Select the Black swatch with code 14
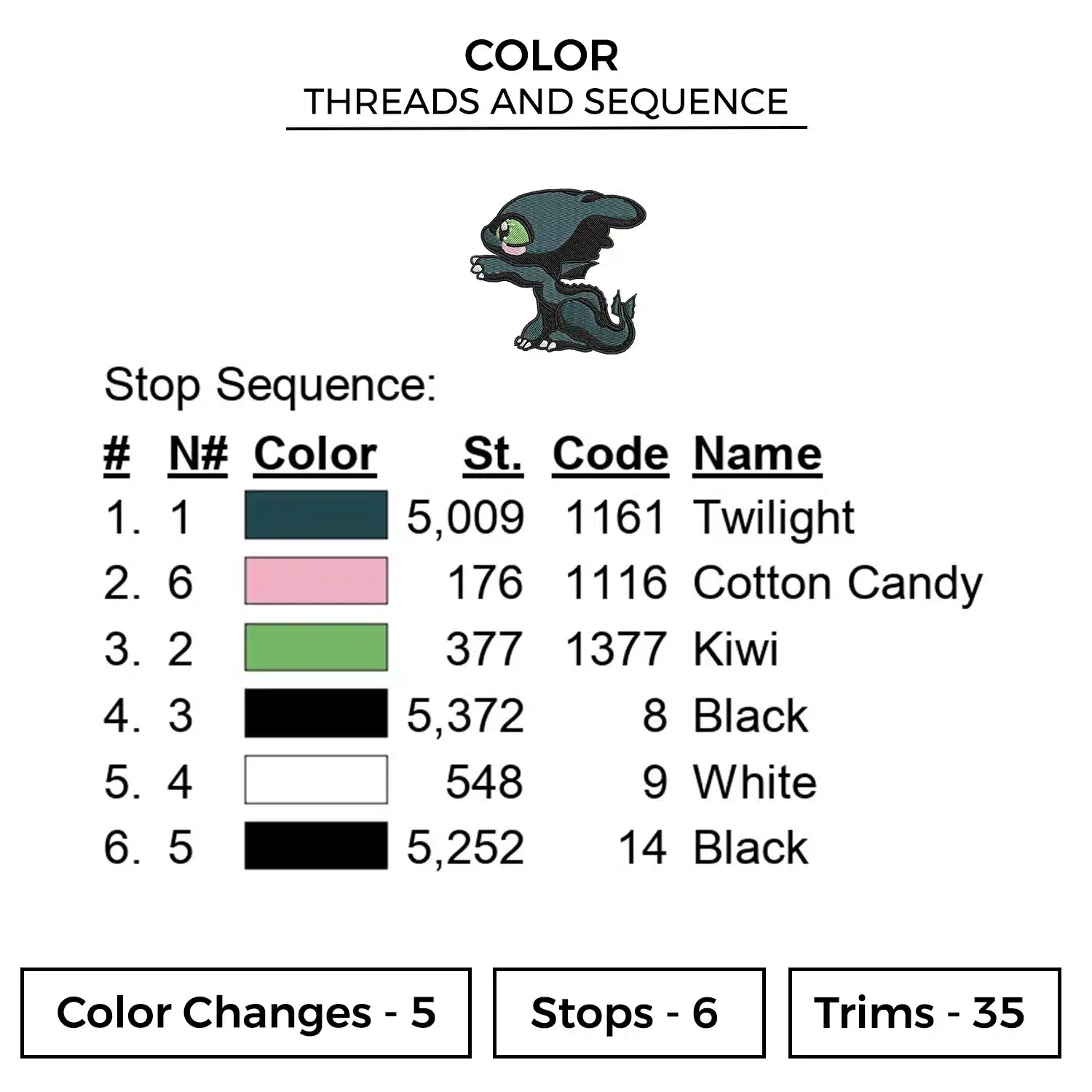 315,846
